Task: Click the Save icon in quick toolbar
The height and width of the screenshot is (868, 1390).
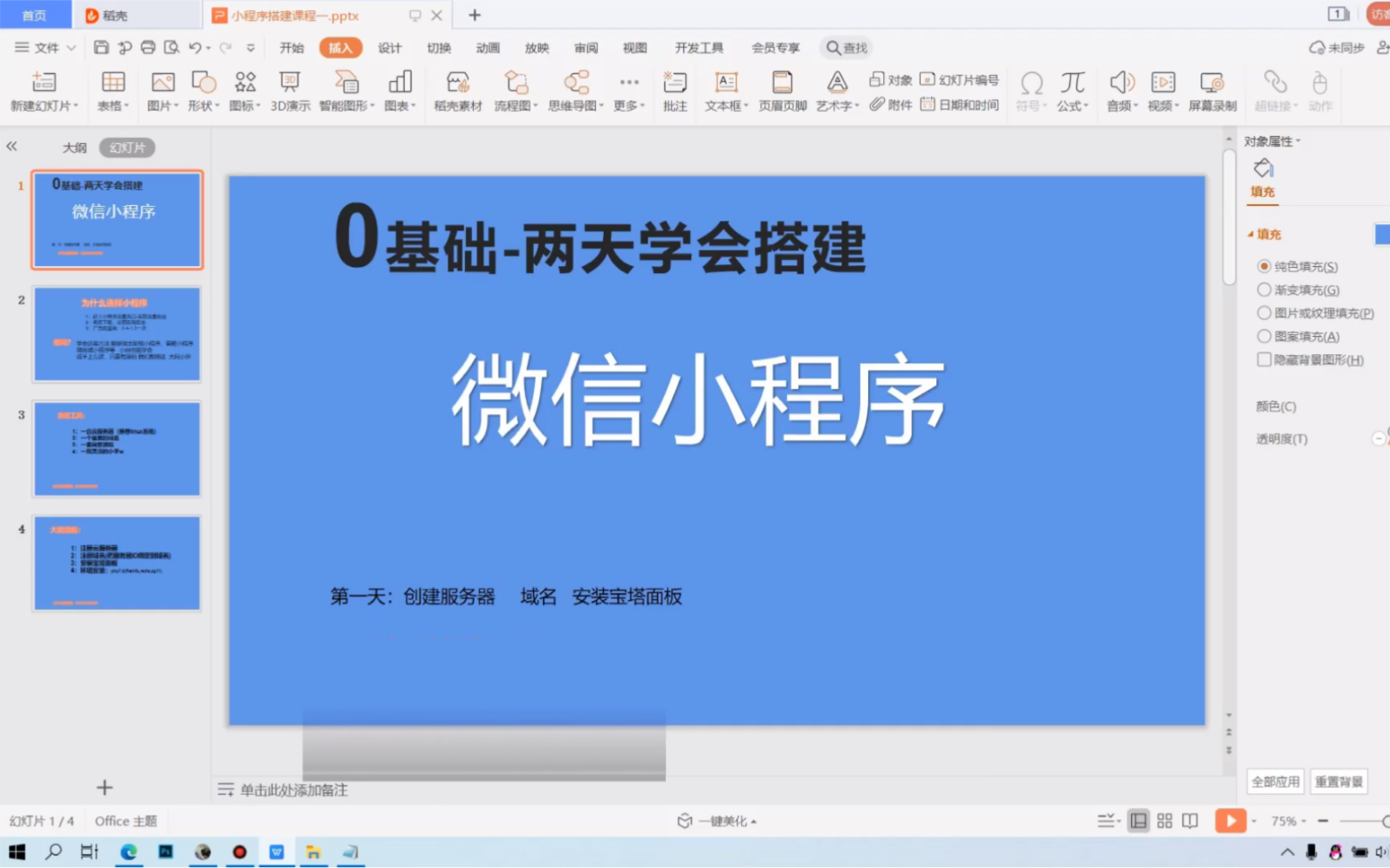Action: (101, 47)
